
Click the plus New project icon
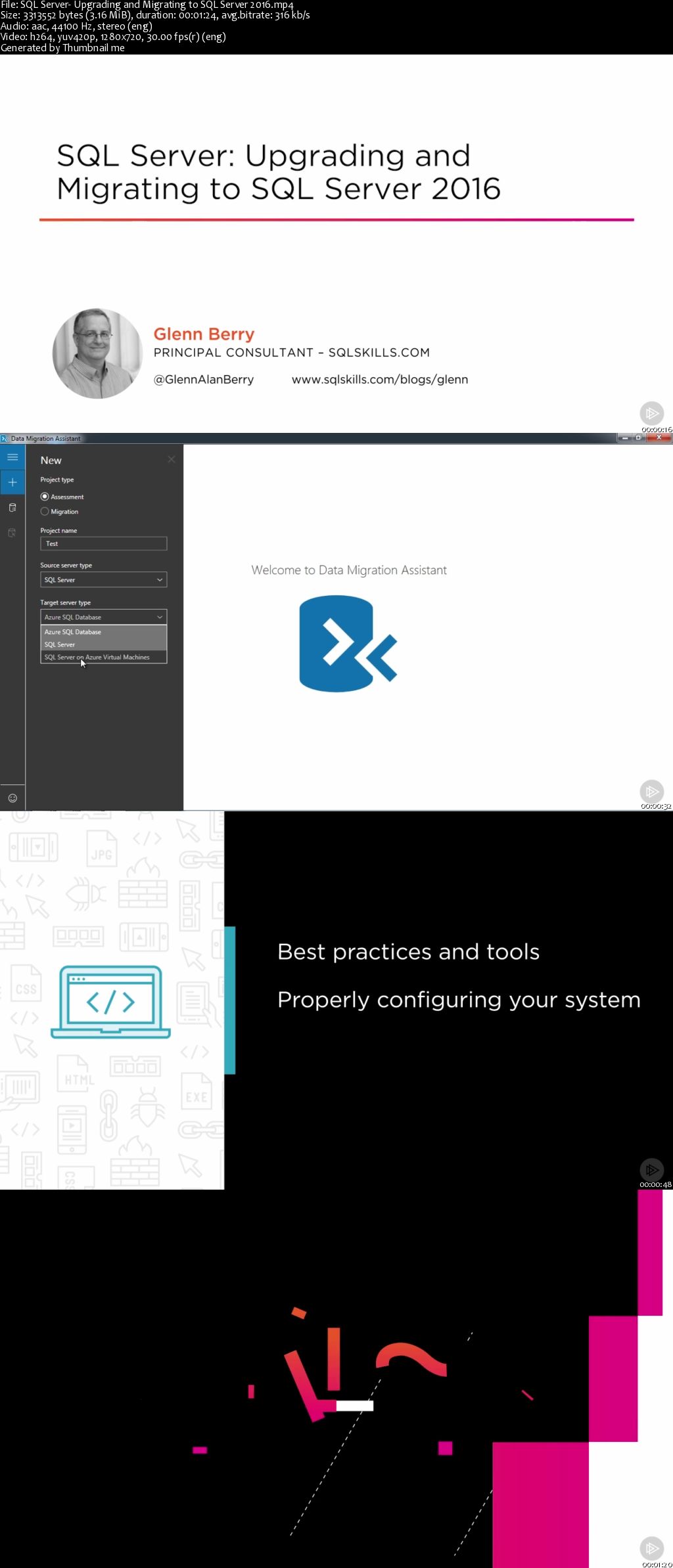pos(12,482)
